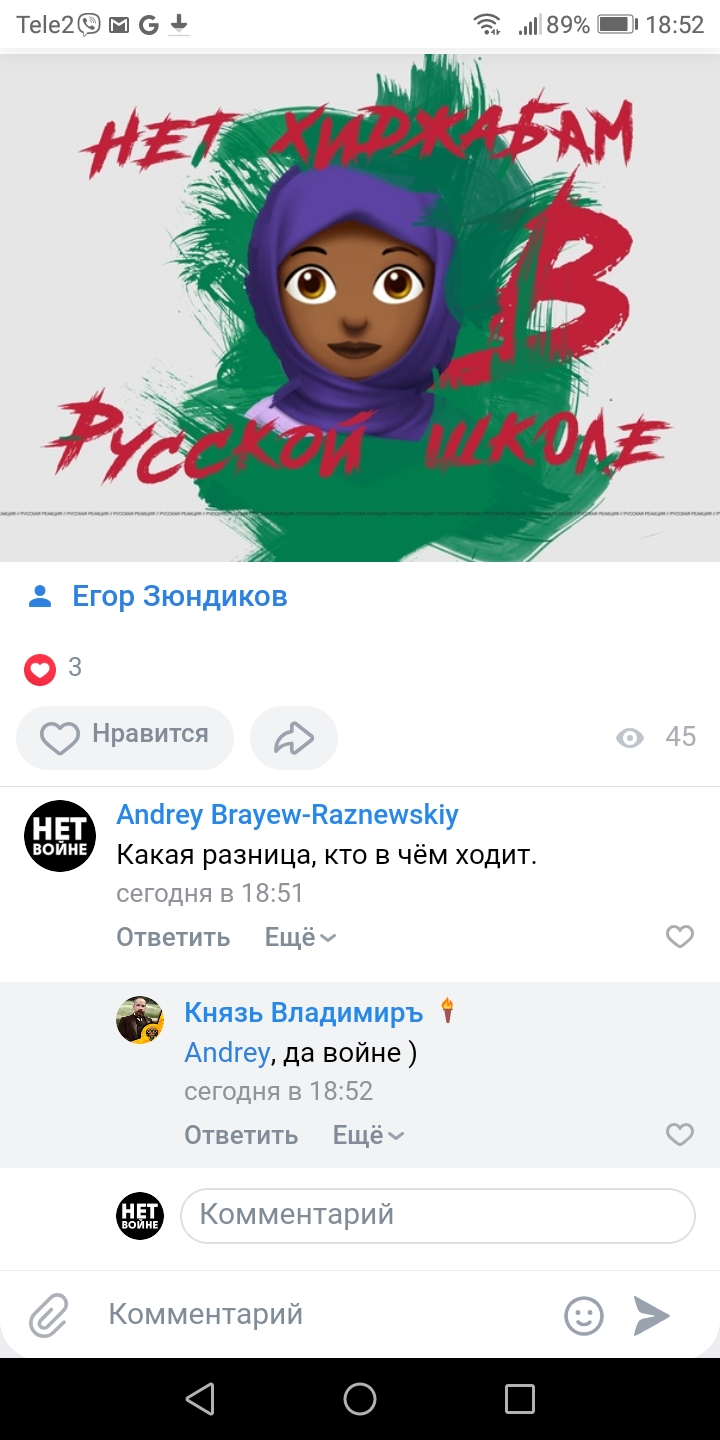Tap the red heart reactions icon

coord(40,668)
